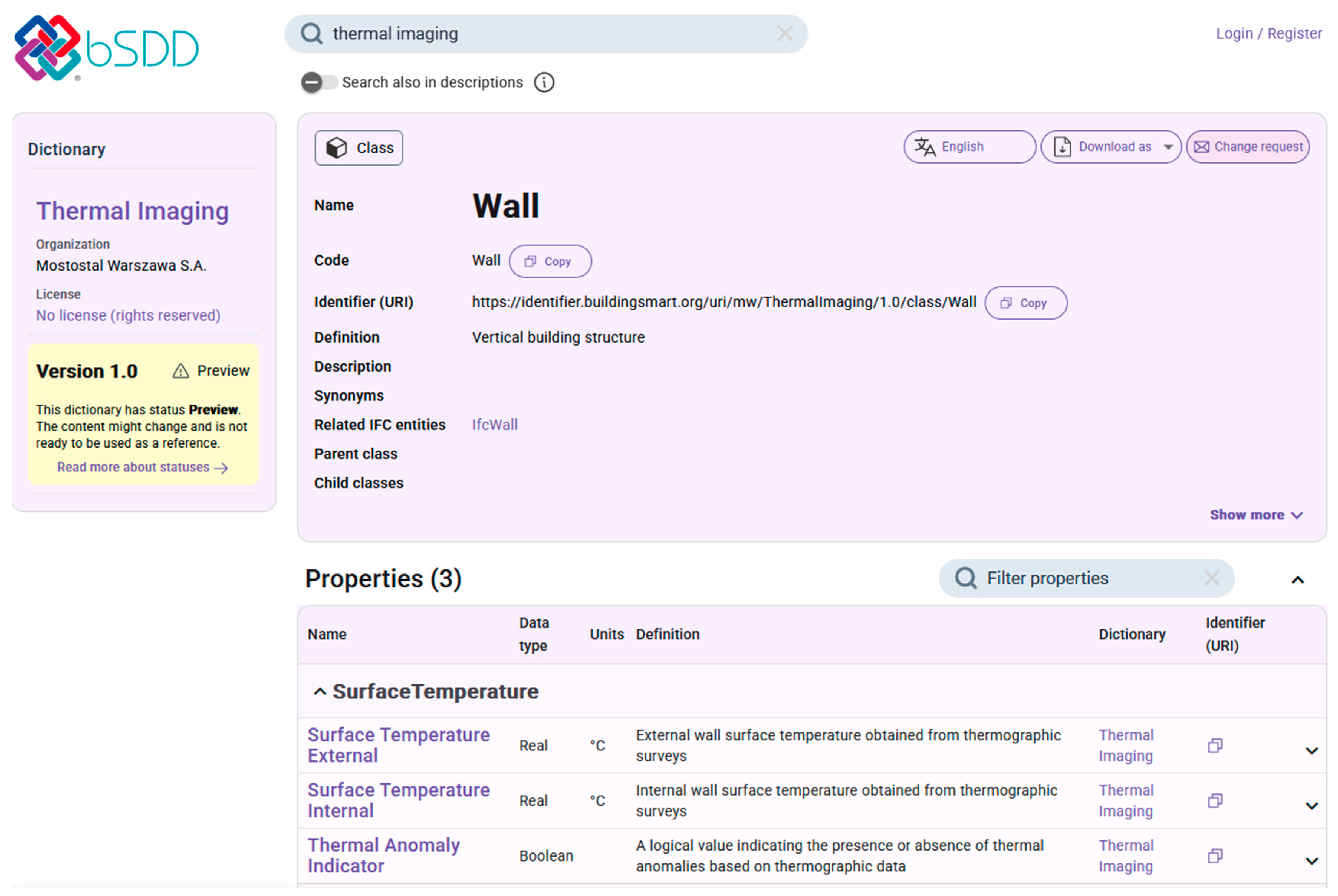Clear the thermal imaging search text
The height and width of the screenshot is (896, 1338).
pyautogui.click(x=785, y=34)
